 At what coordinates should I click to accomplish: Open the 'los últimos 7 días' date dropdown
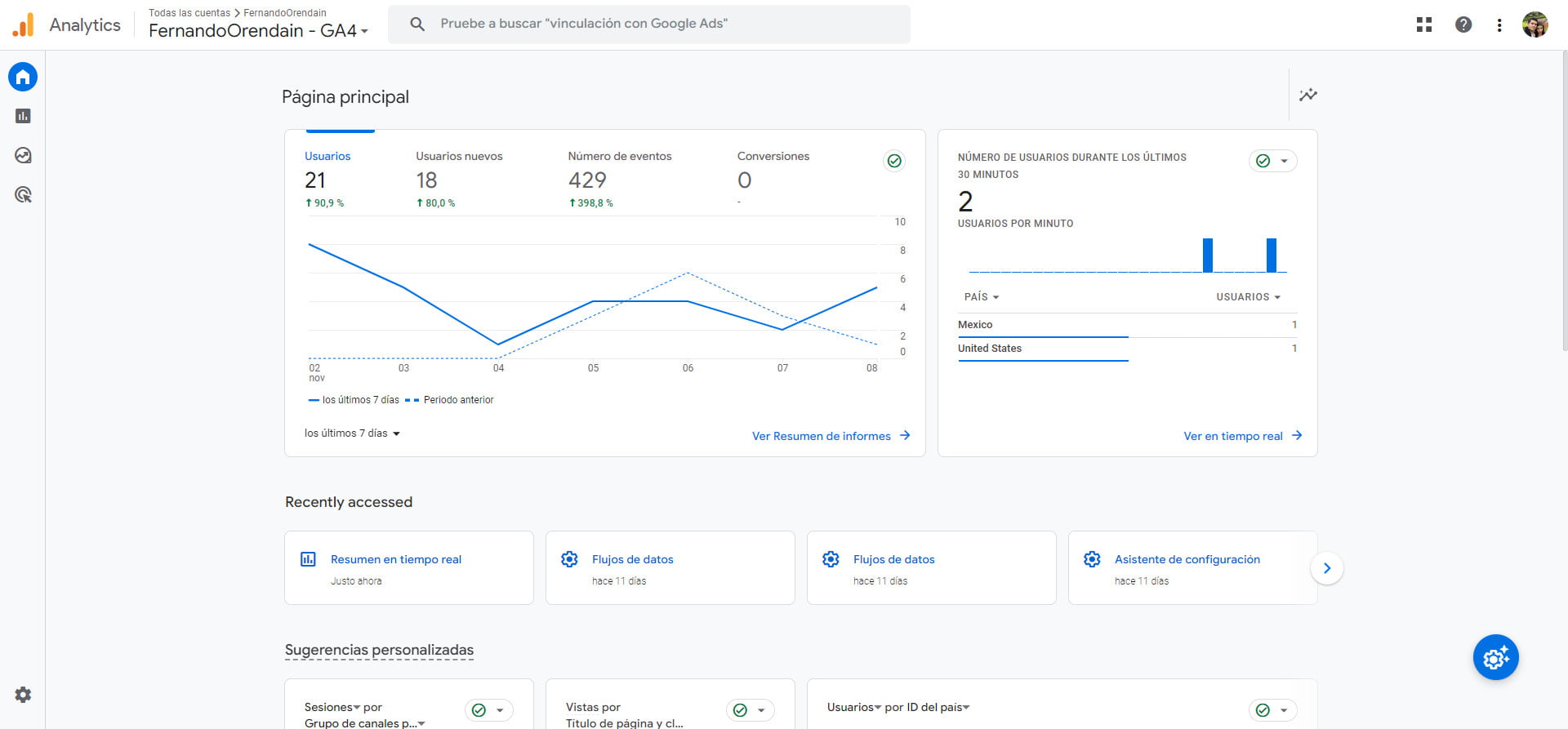tap(352, 433)
